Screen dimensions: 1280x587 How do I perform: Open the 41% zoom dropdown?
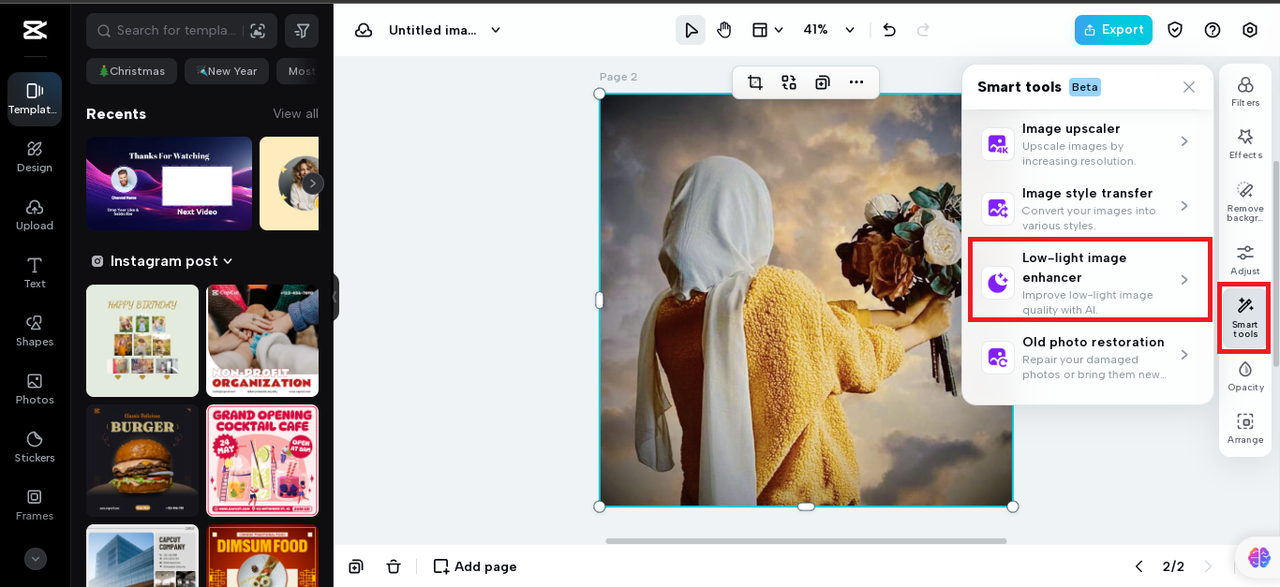(x=830, y=30)
